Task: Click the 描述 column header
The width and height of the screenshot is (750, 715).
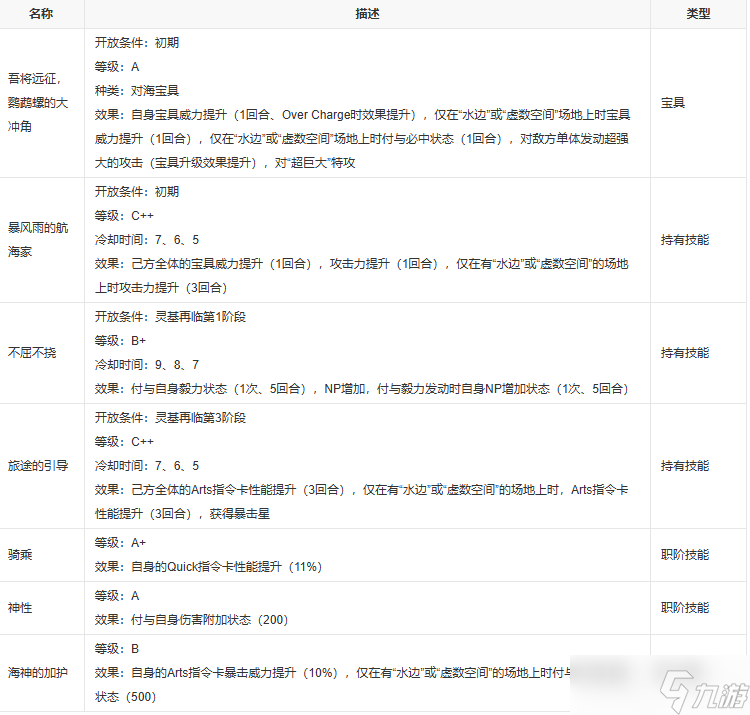Action: pyautogui.click(x=367, y=14)
